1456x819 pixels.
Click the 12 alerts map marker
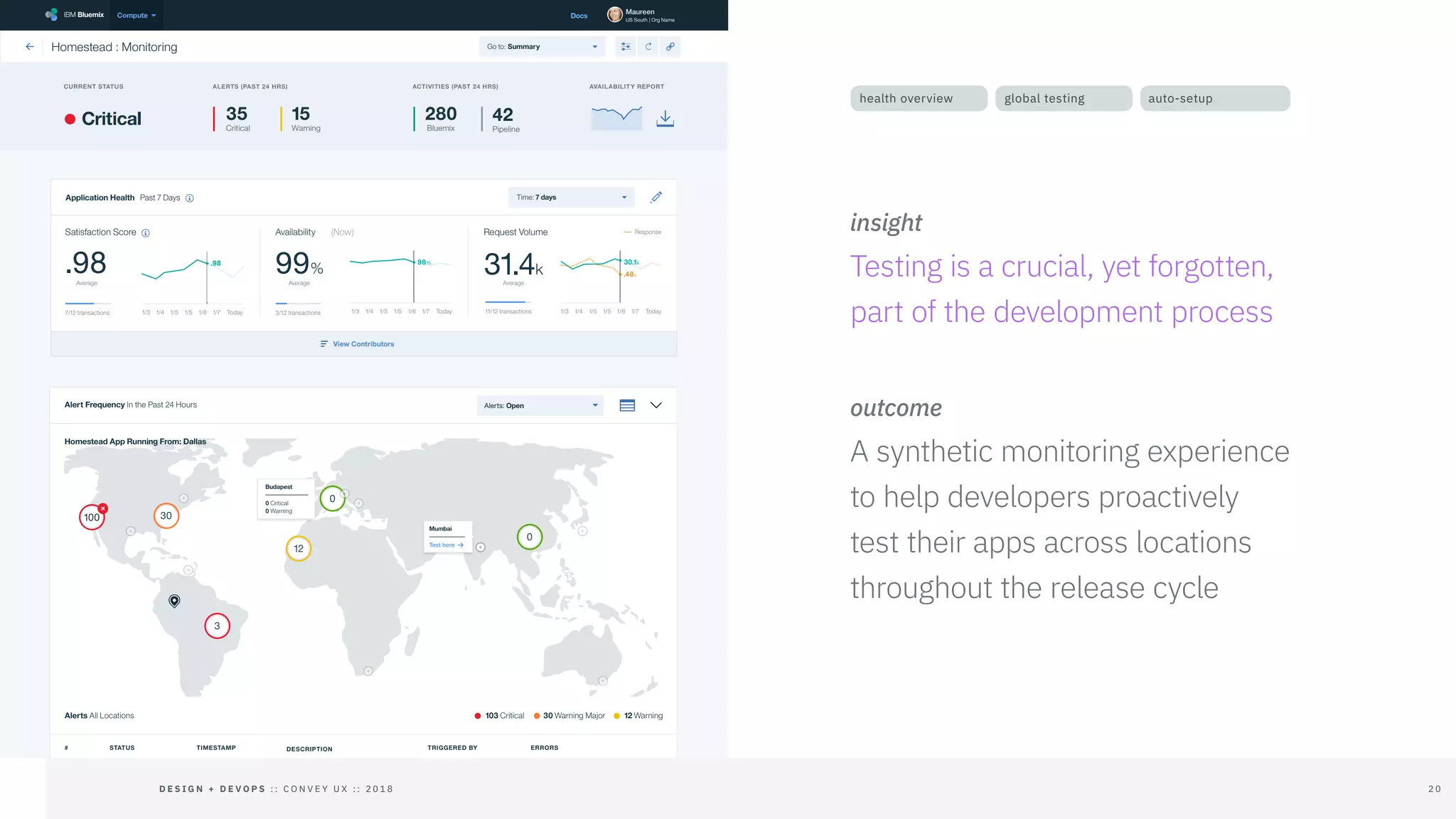(299, 548)
